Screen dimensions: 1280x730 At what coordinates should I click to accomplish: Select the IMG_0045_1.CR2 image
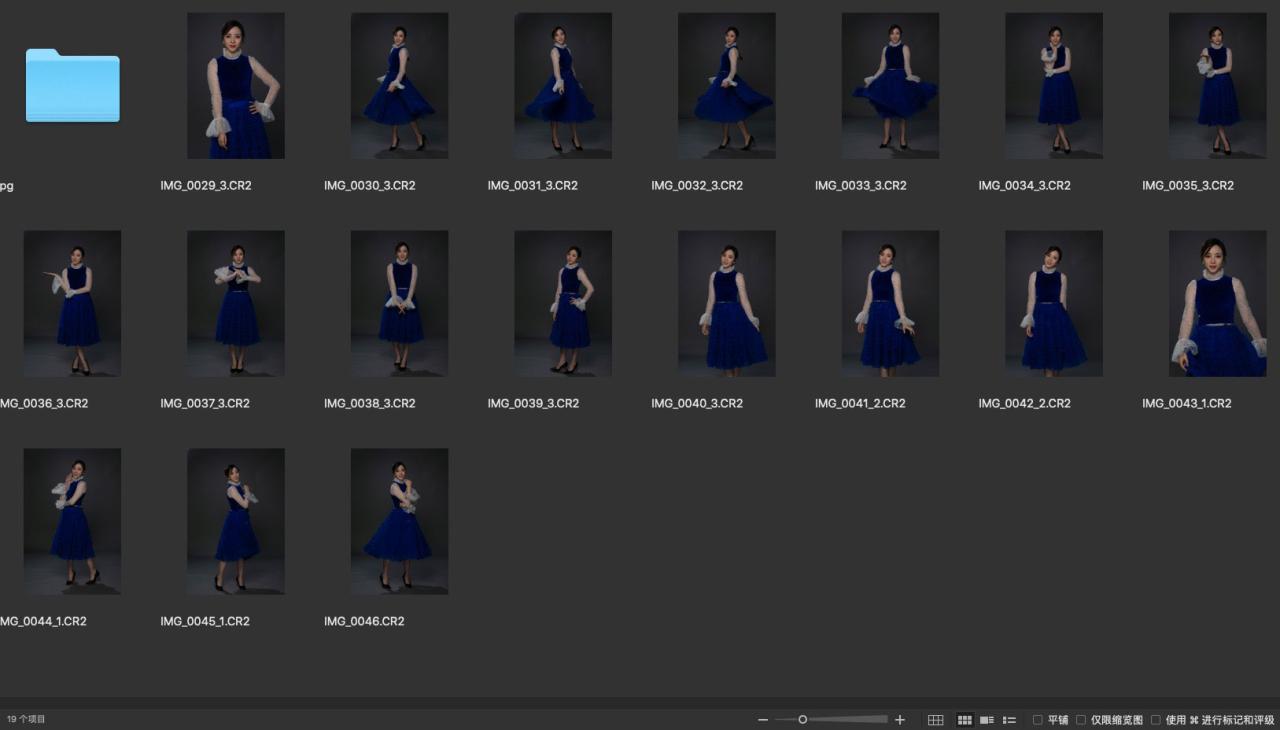[236, 521]
